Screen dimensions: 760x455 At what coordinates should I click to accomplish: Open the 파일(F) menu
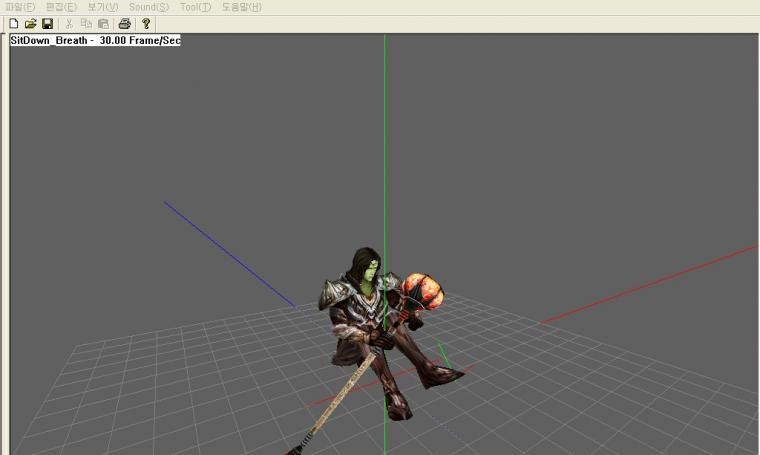tap(20, 7)
